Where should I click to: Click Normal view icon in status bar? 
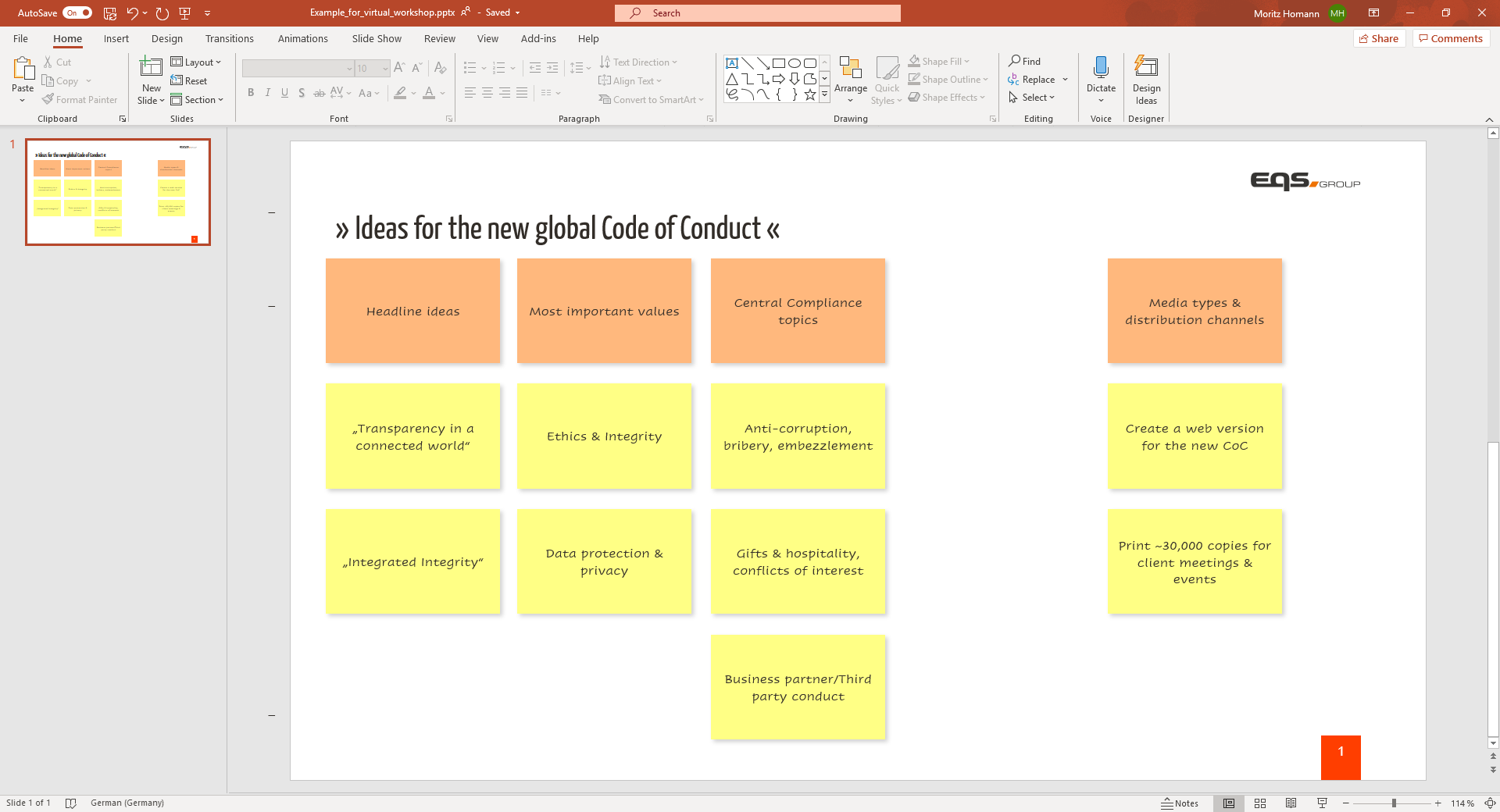(1229, 803)
